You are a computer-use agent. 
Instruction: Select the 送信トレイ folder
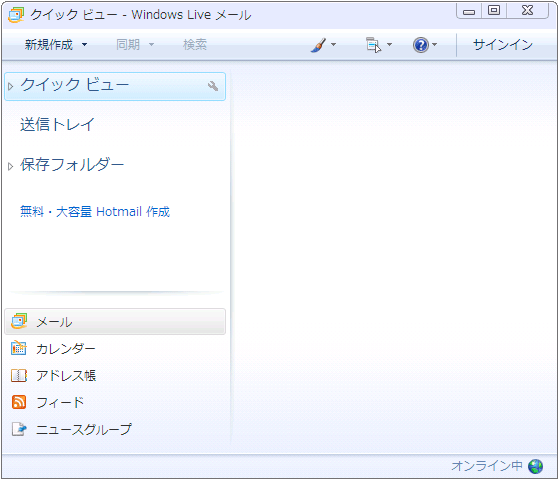click(x=57, y=125)
